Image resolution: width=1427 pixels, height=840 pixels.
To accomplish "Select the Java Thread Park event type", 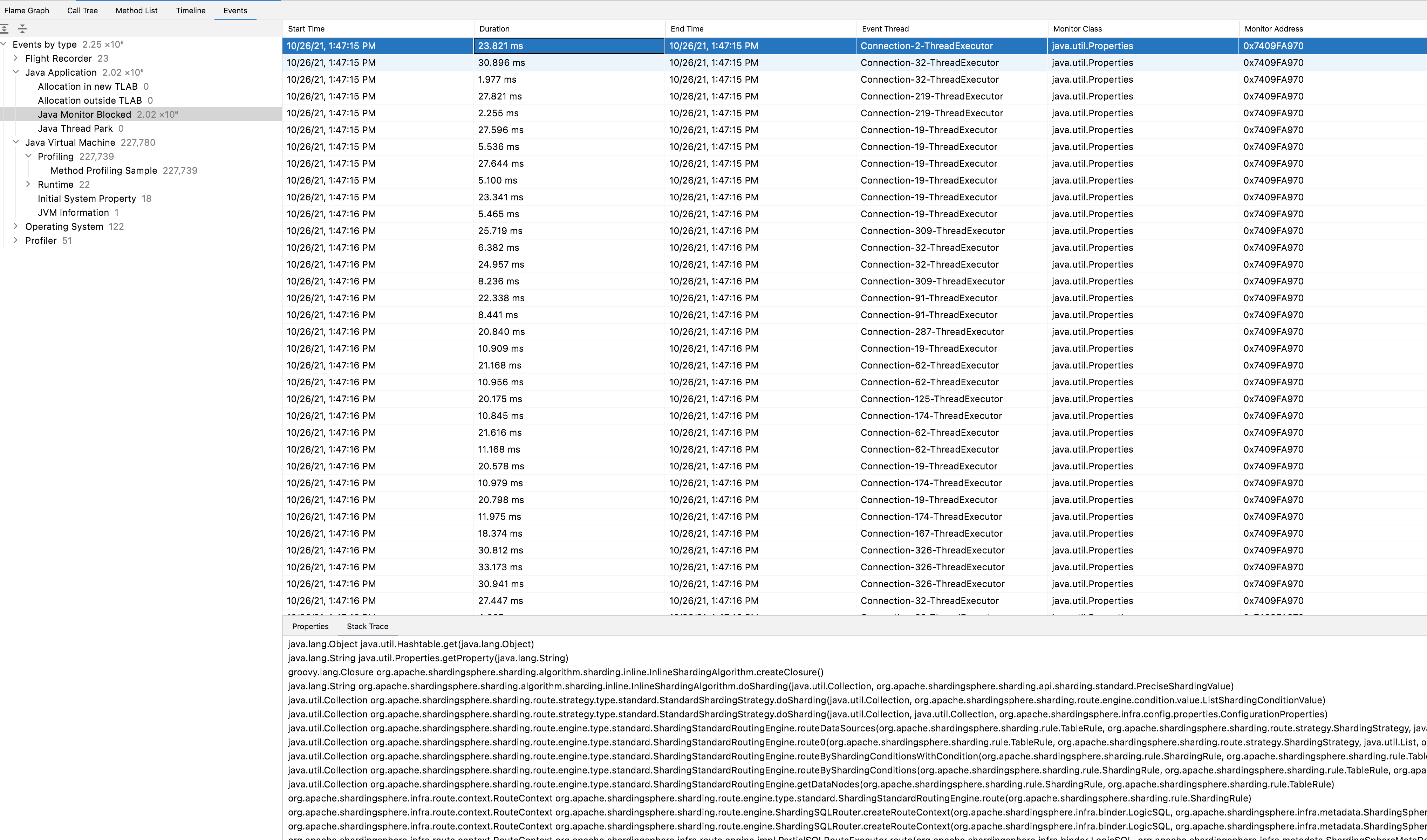I will 75,129.
